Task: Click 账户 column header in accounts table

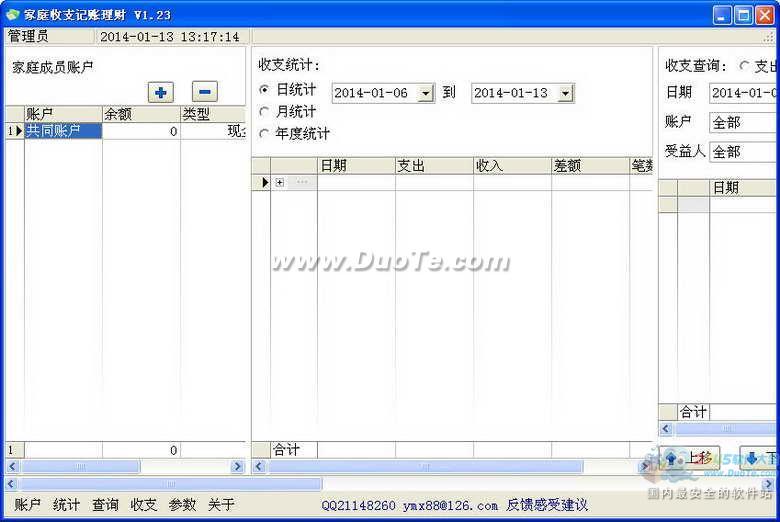Action: 63,114
